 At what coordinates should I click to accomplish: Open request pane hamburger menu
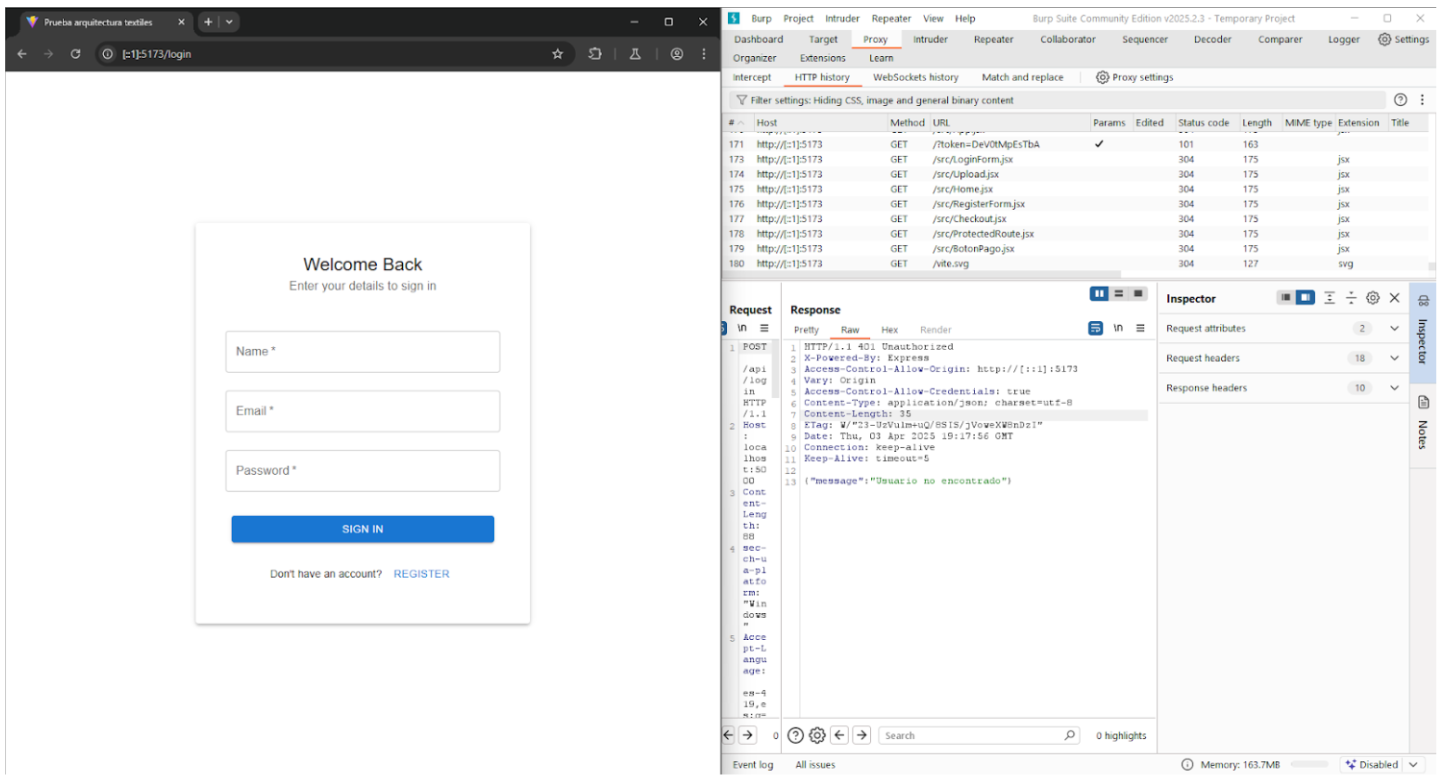[x=764, y=328]
